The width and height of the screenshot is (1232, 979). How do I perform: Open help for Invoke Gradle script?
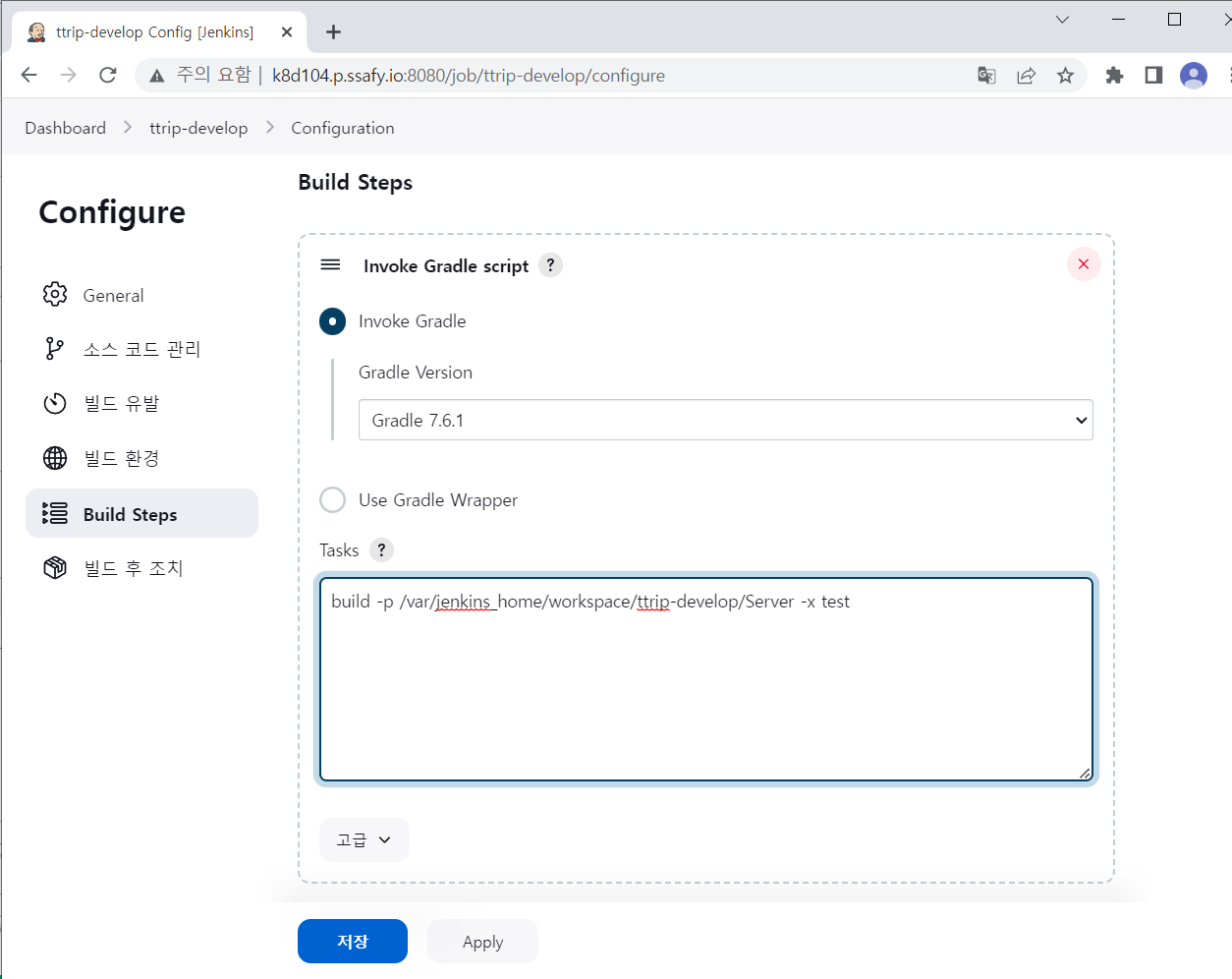click(x=551, y=264)
